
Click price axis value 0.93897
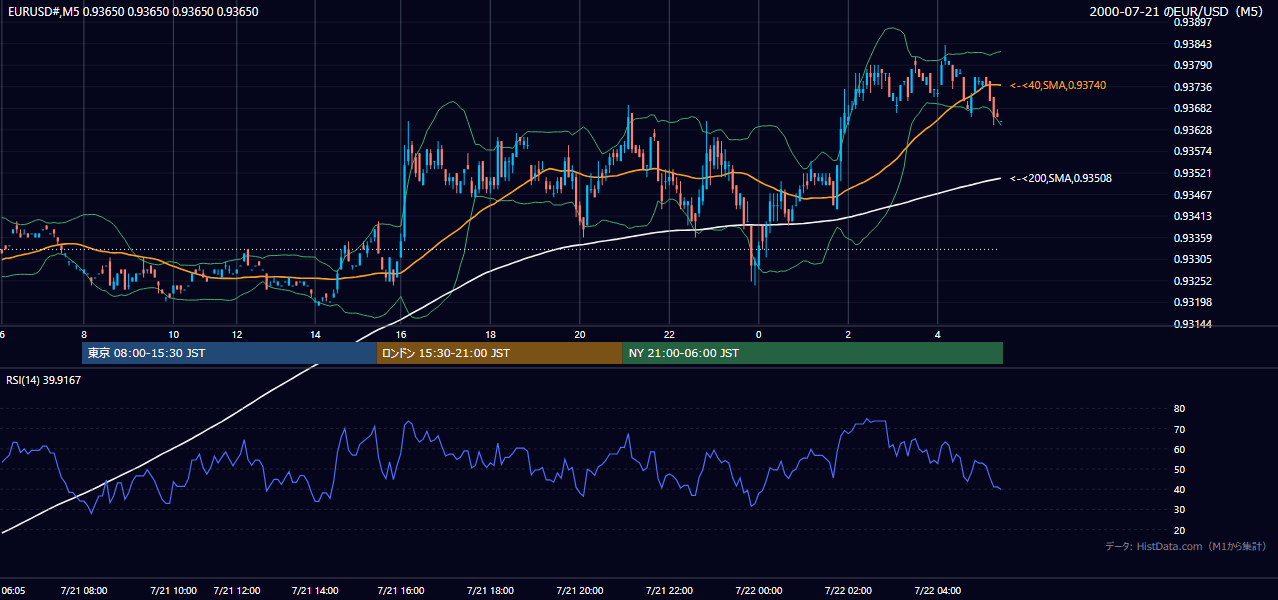coord(1193,22)
